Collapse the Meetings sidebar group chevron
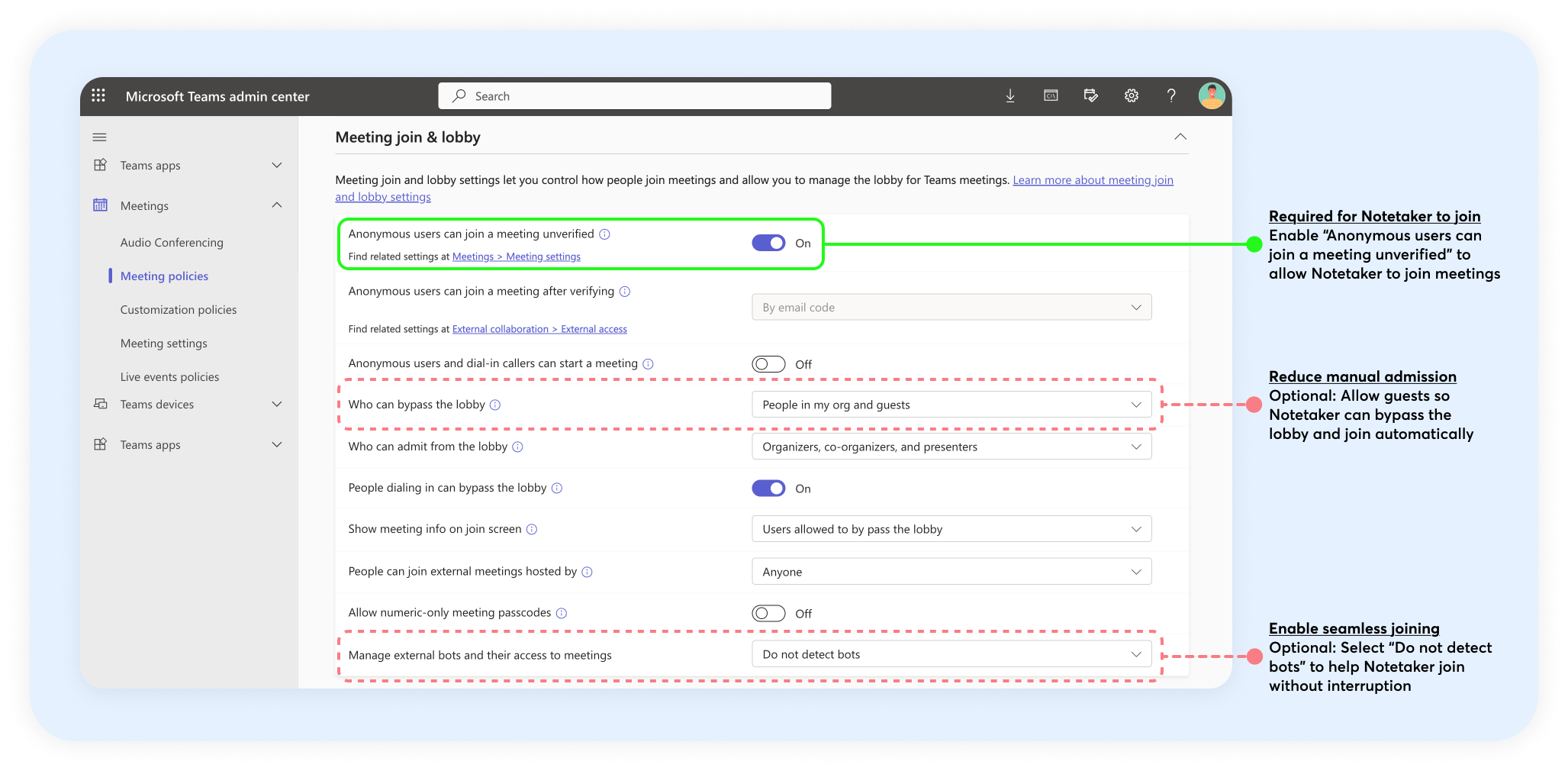The width and height of the screenshot is (1568, 771). tap(277, 205)
